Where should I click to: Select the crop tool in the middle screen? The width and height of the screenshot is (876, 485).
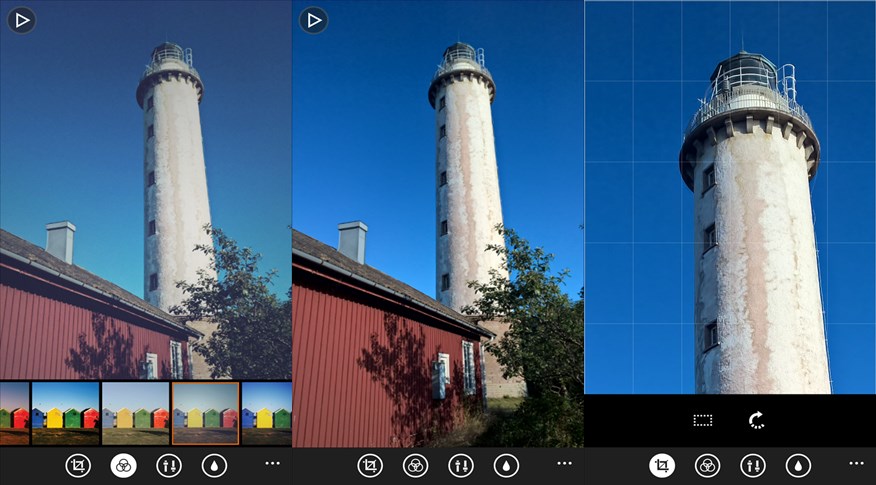pos(370,465)
